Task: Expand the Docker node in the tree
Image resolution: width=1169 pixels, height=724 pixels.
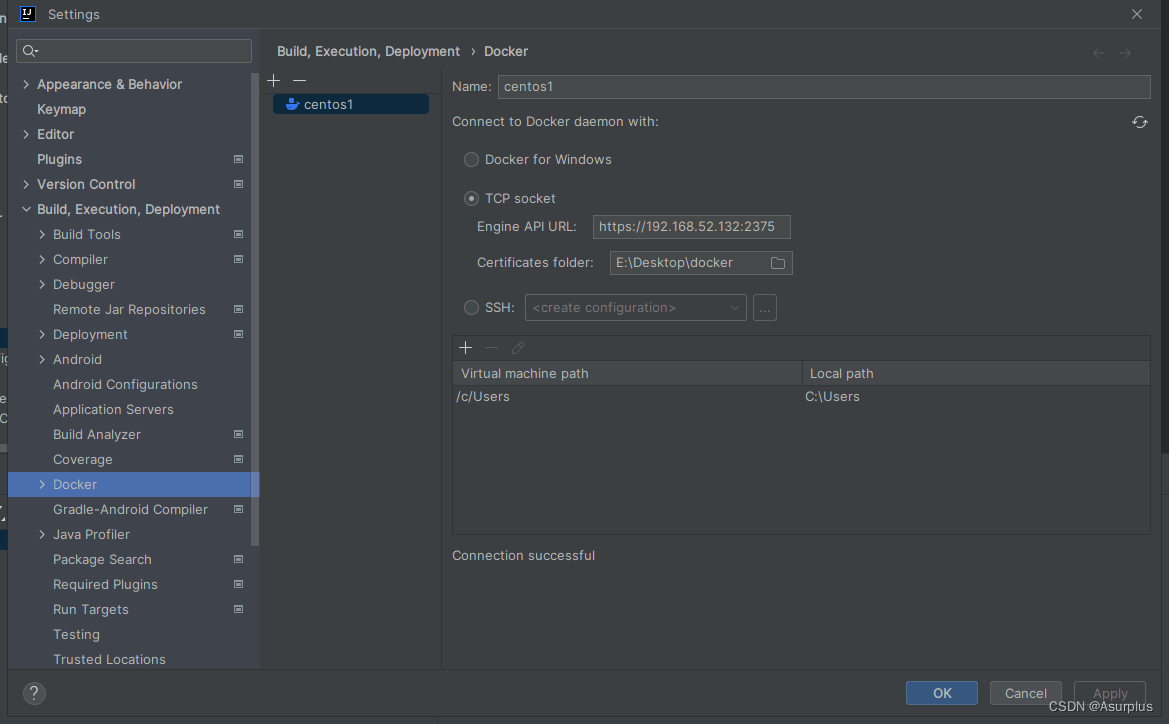Action: [42, 485]
